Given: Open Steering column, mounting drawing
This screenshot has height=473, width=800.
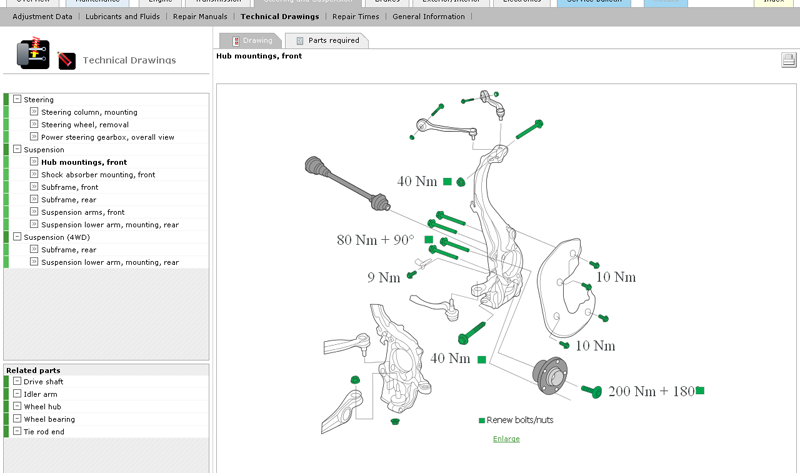Looking at the screenshot, I should [89, 112].
